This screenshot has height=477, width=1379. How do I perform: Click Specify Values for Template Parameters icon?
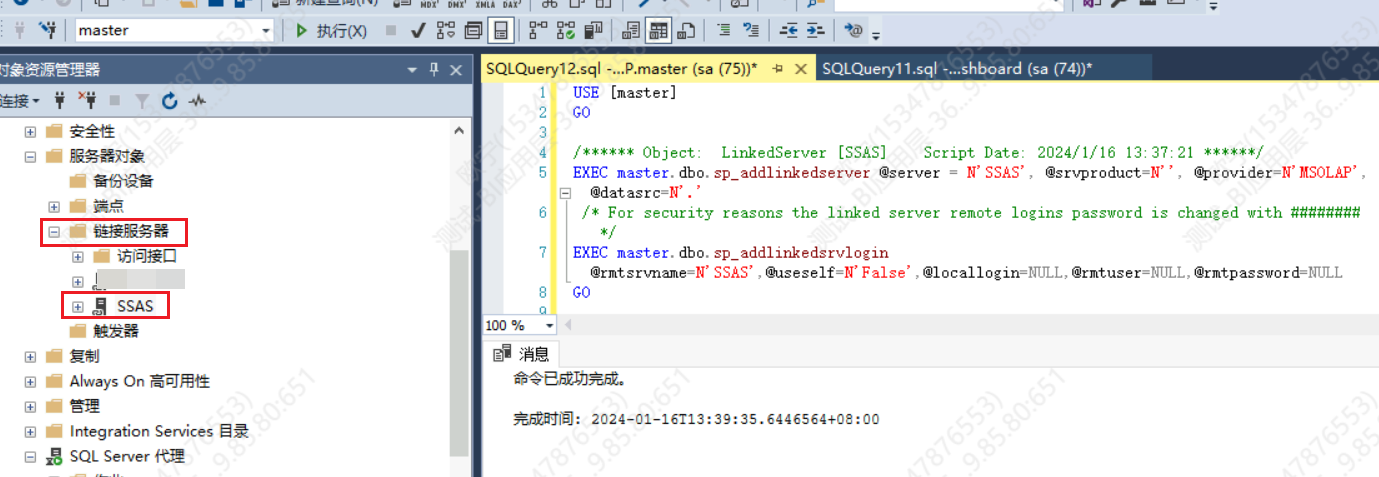pyautogui.click(x=853, y=30)
